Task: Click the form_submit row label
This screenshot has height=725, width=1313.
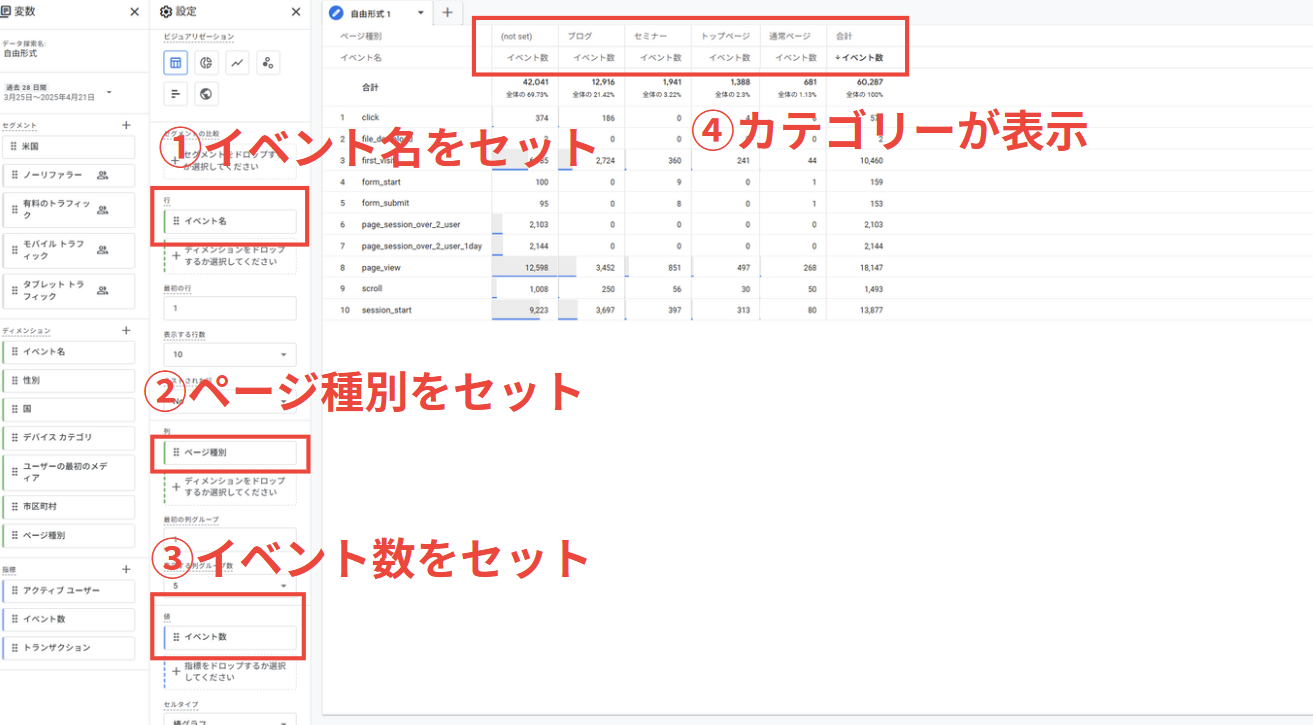Action: [x=385, y=203]
